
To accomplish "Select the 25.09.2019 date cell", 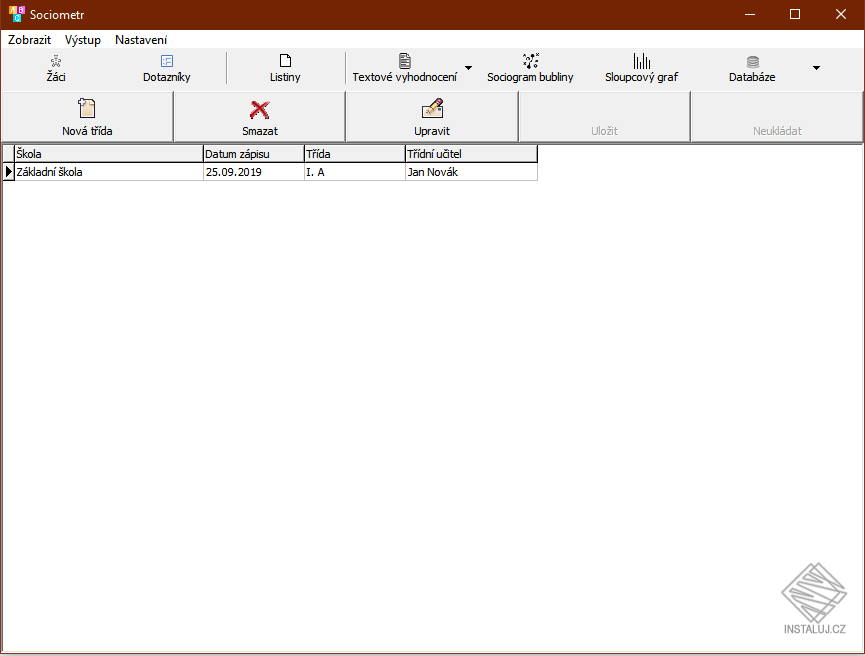I will [x=254, y=172].
